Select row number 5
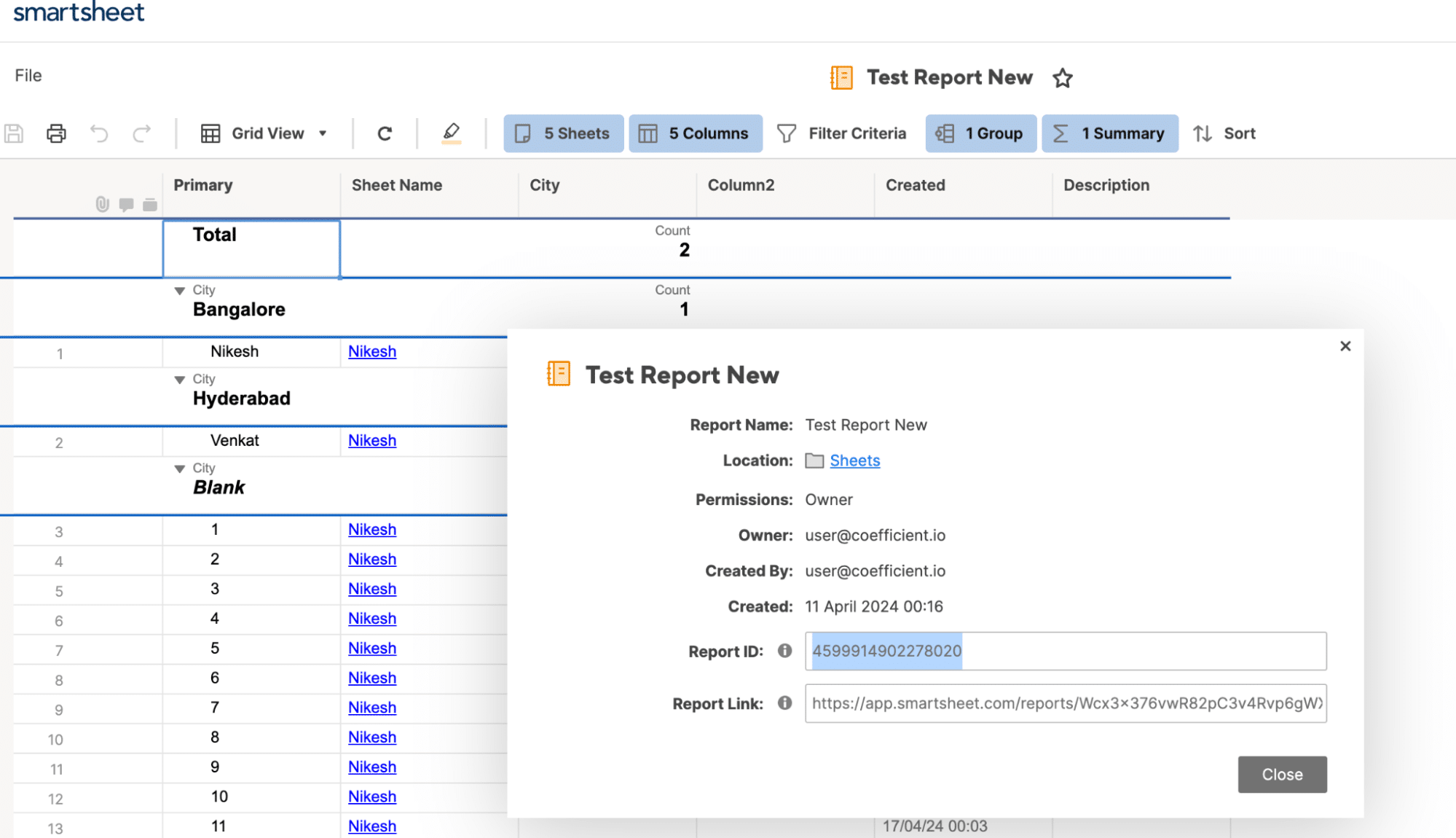 [x=59, y=591]
